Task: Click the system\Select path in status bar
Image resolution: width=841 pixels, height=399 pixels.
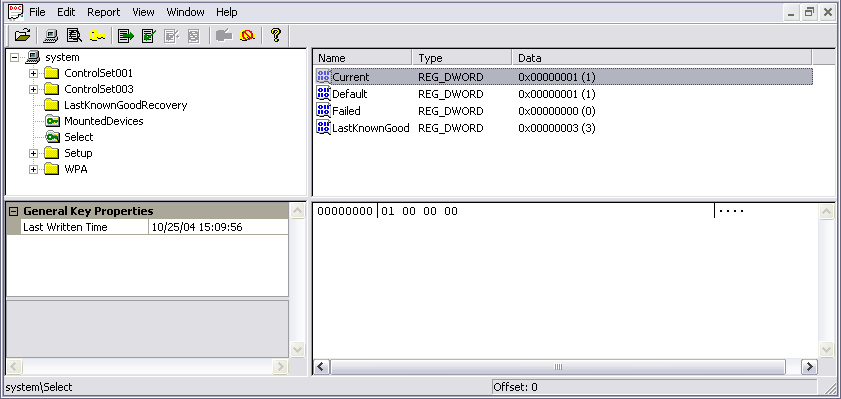Action: [39, 387]
